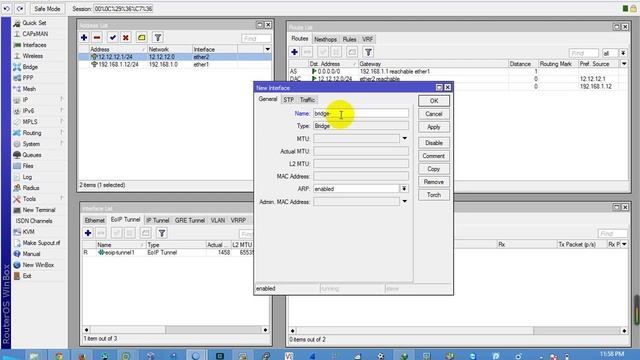Expand Admin. MAC Address dropdown arrow
This screenshot has width=640, height=360.
click(x=404, y=201)
